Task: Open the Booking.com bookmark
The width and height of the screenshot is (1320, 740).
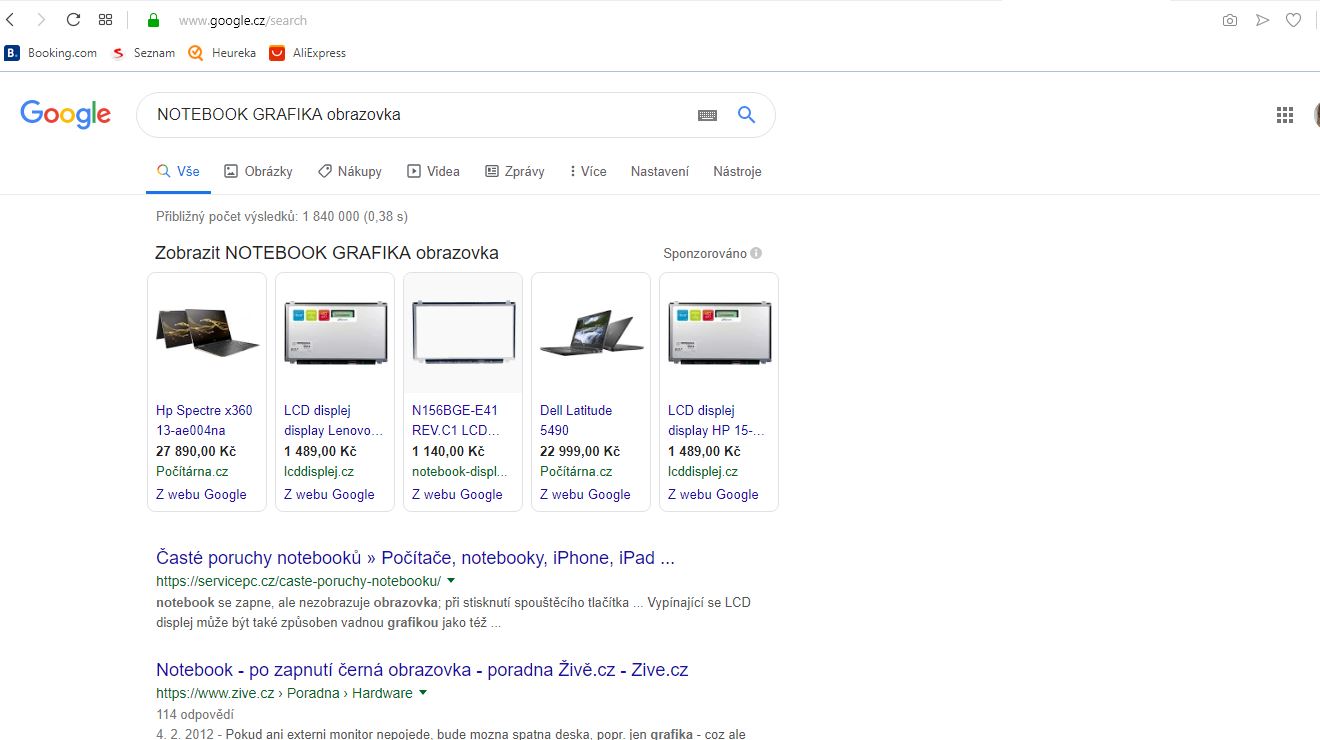Action: point(51,53)
